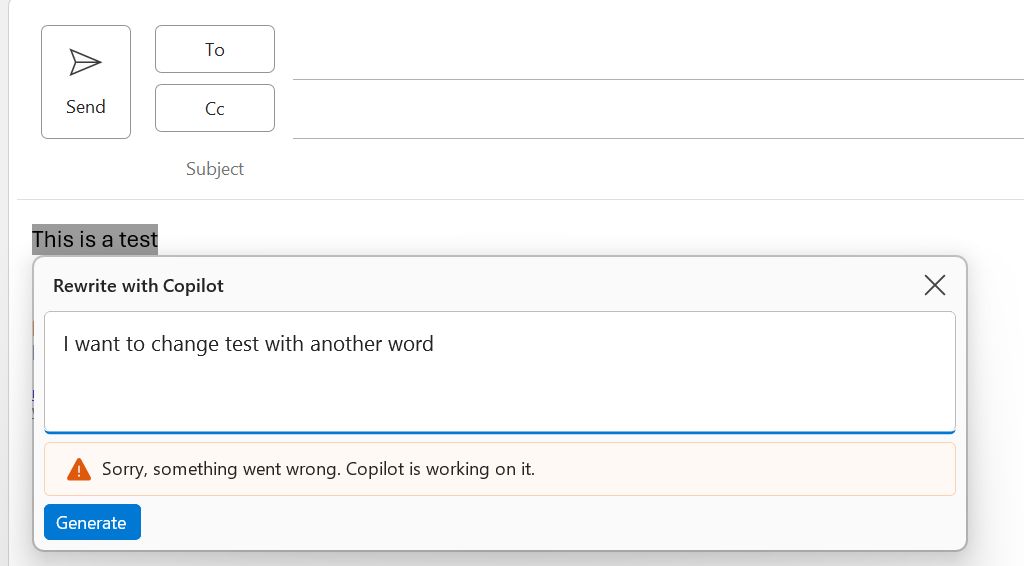Open the To recipients picker
This screenshot has width=1024, height=566.
click(215, 49)
